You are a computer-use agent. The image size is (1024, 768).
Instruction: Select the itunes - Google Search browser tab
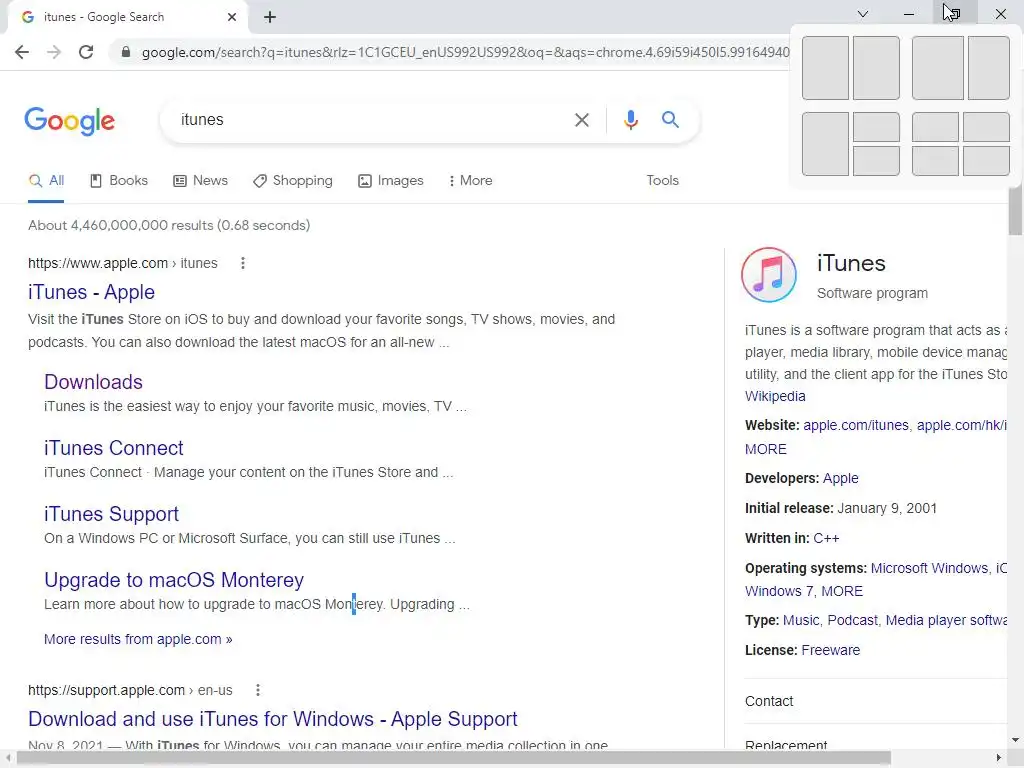(x=127, y=18)
